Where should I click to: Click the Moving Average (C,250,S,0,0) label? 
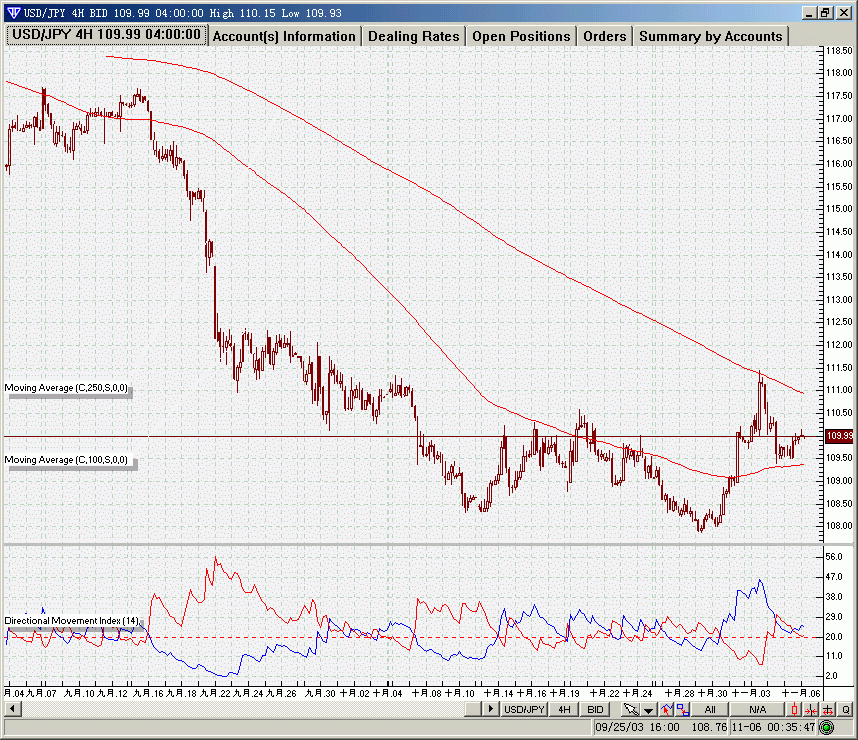66,388
